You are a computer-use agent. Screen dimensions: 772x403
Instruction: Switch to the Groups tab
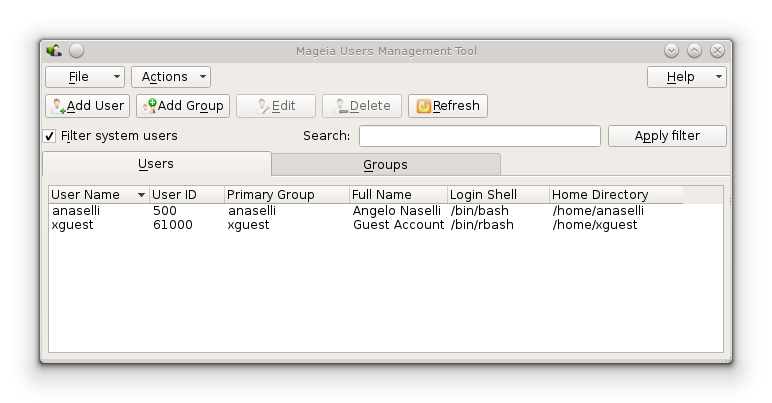click(x=386, y=164)
